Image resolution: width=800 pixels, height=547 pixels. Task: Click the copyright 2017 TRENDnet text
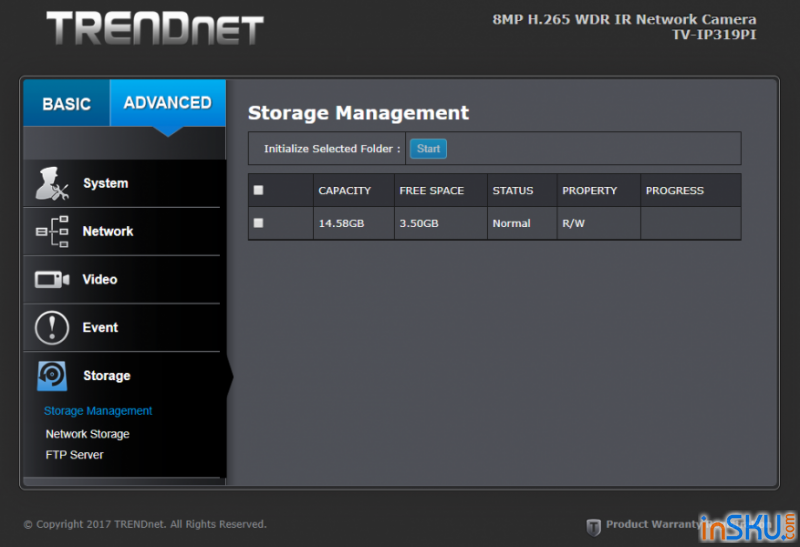(x=145, y=524)
